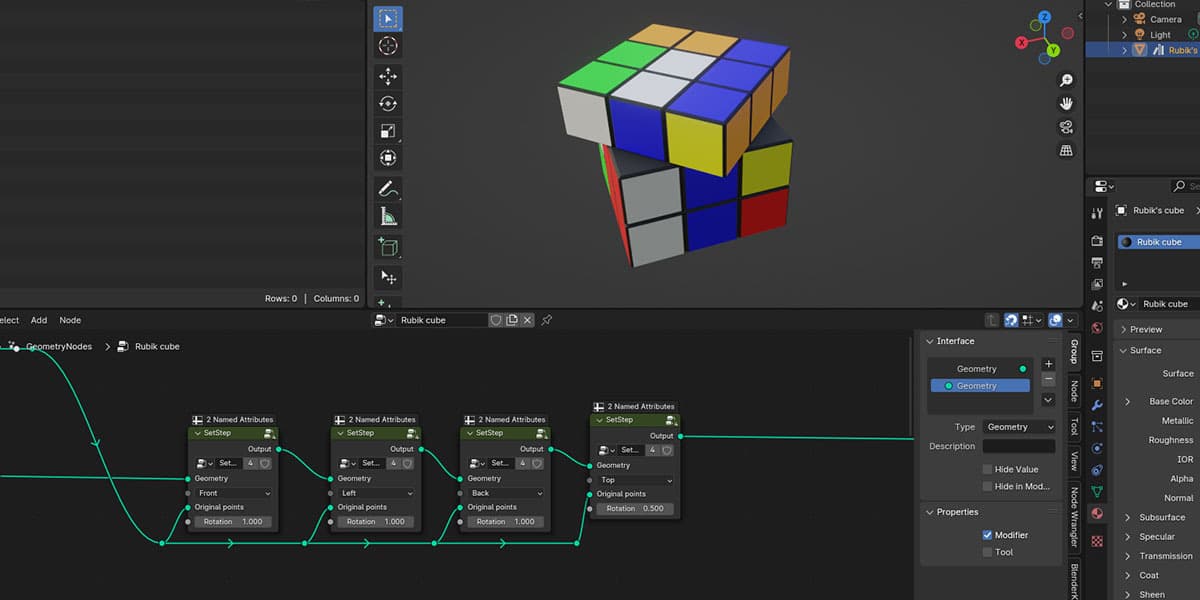Switch to the Group sidebar tab

(1075, 351)
